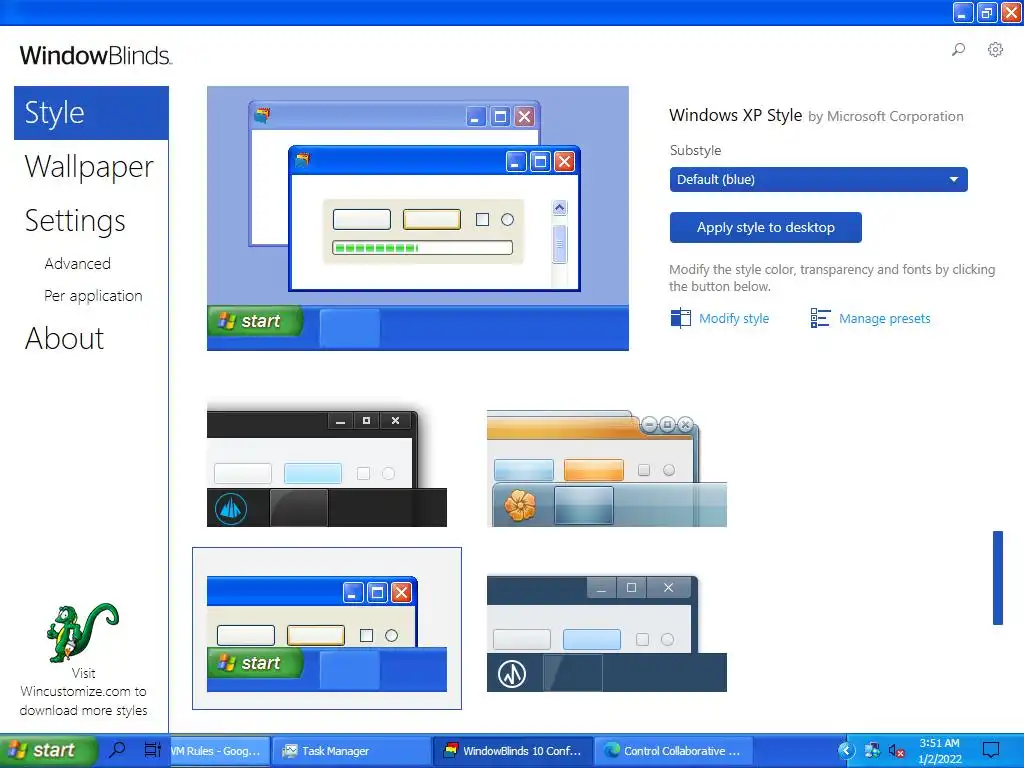This screenshot has width=1024, height=768.
Task: Click the Manage presets list icon
Action: pos(820,318)
